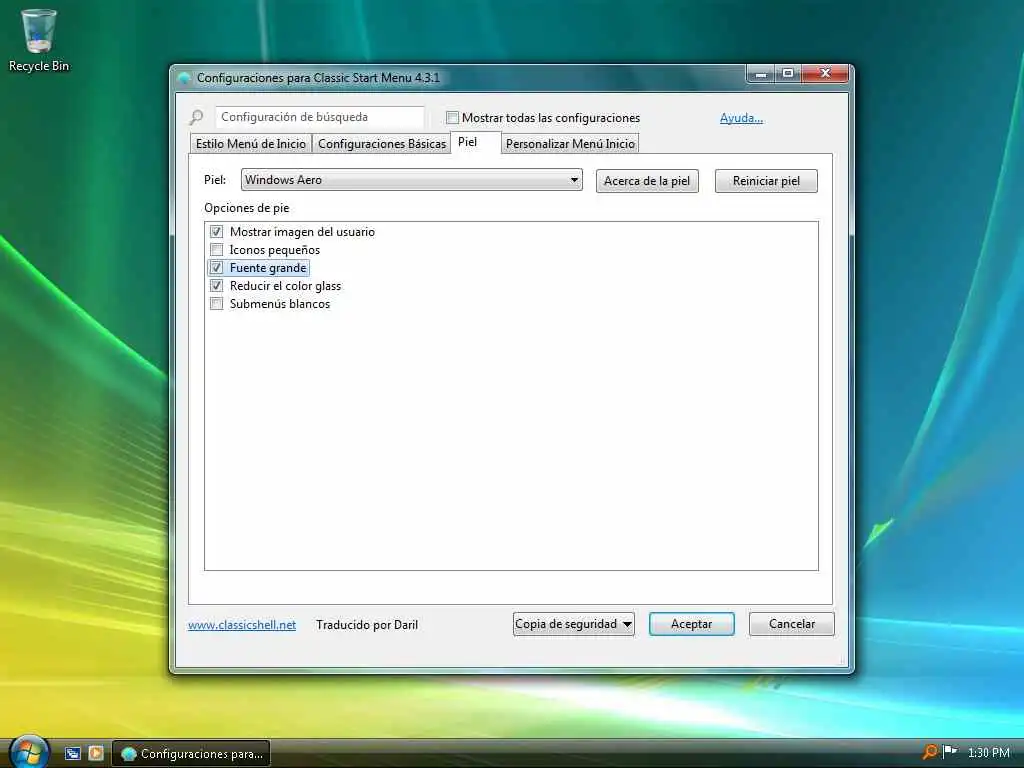The image size is (1024, 768).
Task: Visit the www.classicshell.net link
Action: [242, 625]
